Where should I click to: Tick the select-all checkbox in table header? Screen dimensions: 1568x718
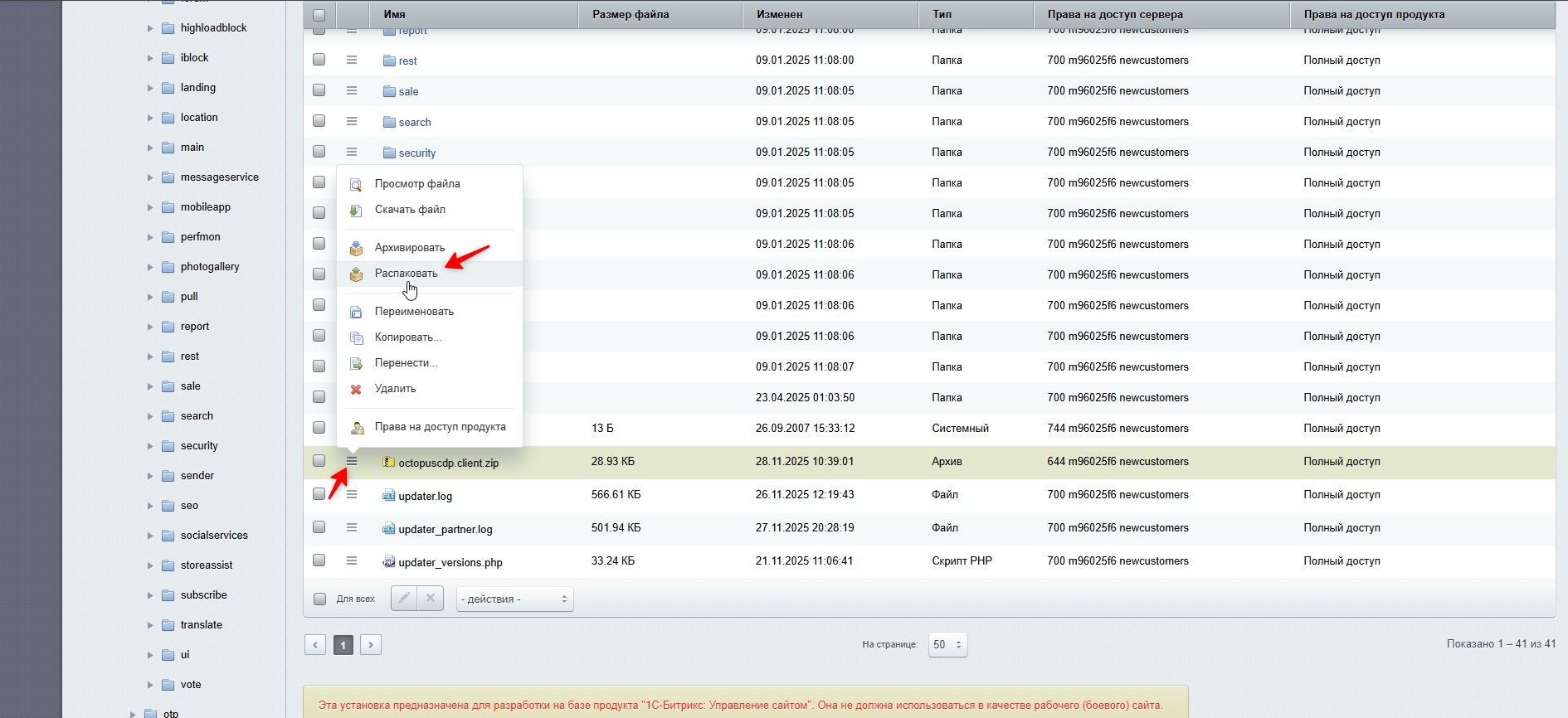tap(319, 15)
